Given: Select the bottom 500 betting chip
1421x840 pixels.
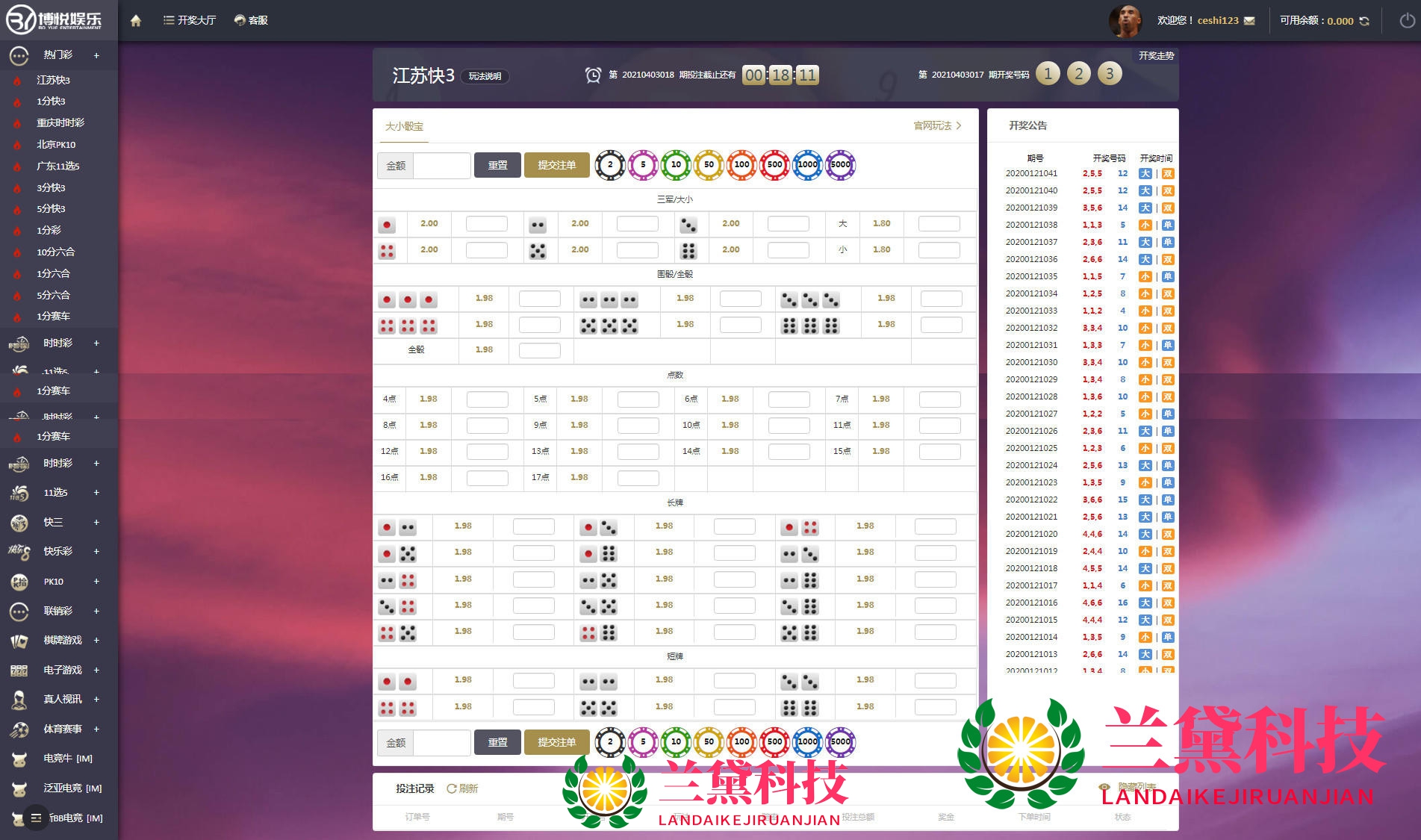Looking at the screenshot, I should tap(774, 742).
